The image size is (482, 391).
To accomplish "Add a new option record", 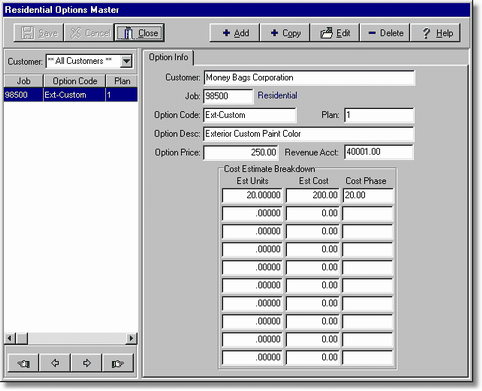I will (x=235, y=33).
